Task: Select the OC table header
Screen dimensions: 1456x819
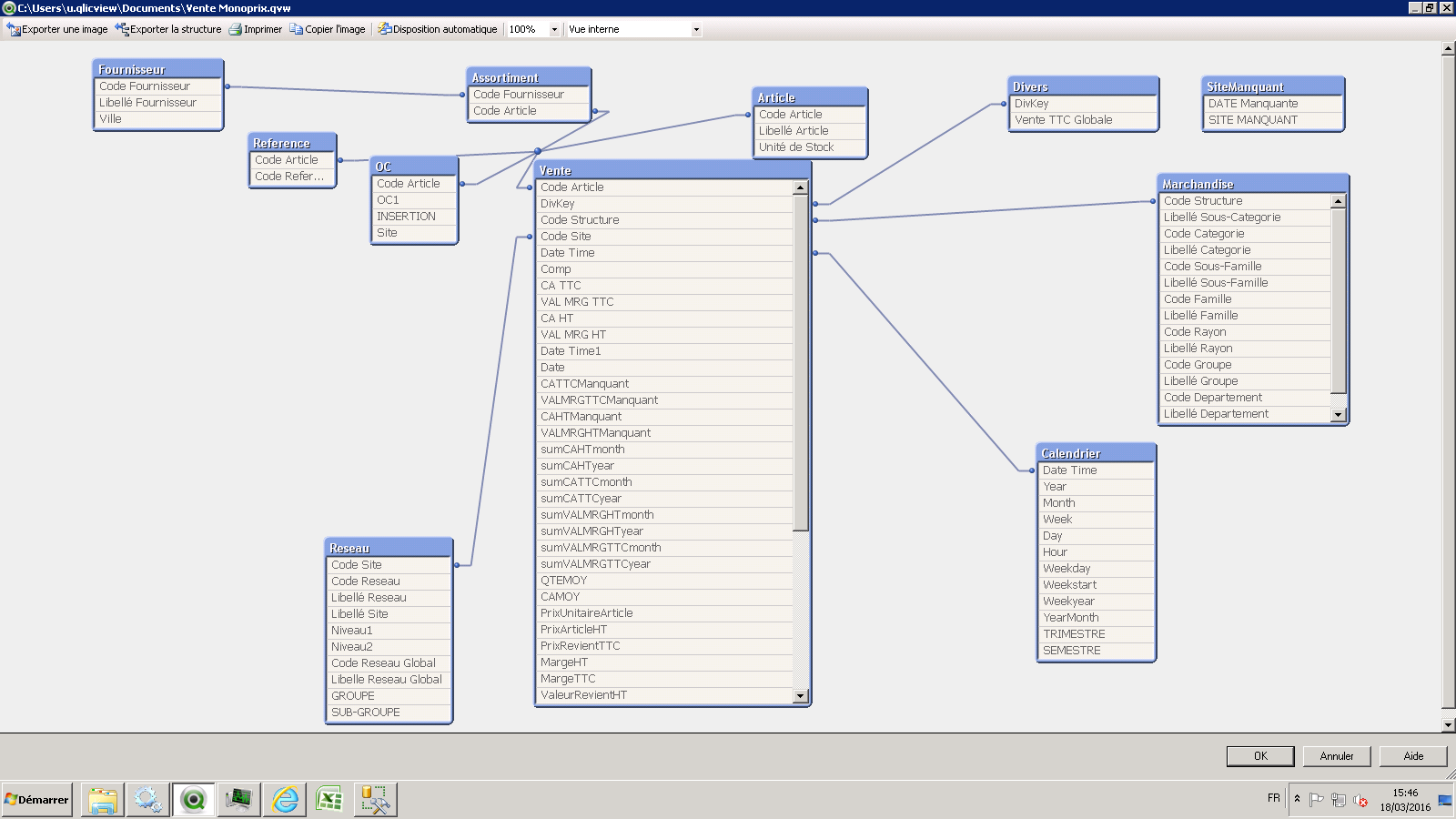Action: [x=415, y=167]
